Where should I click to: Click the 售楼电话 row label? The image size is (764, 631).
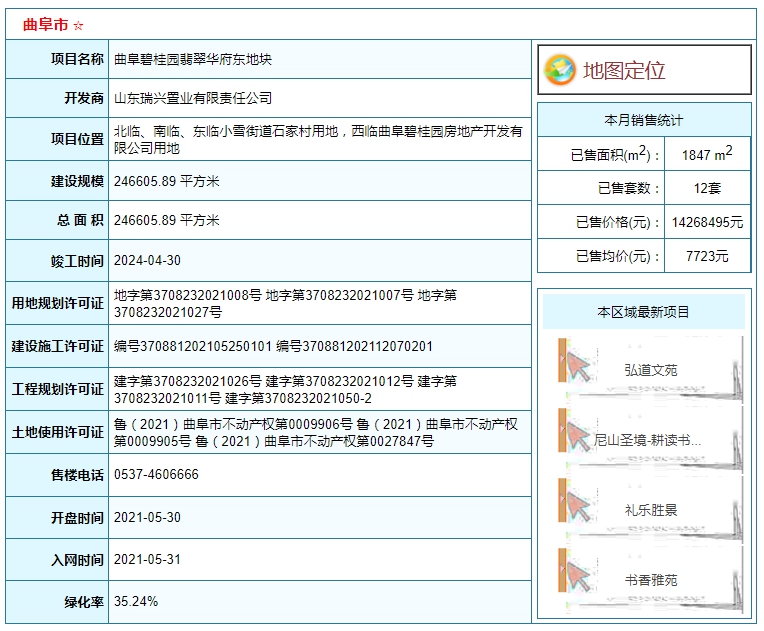tap(77, 475)
